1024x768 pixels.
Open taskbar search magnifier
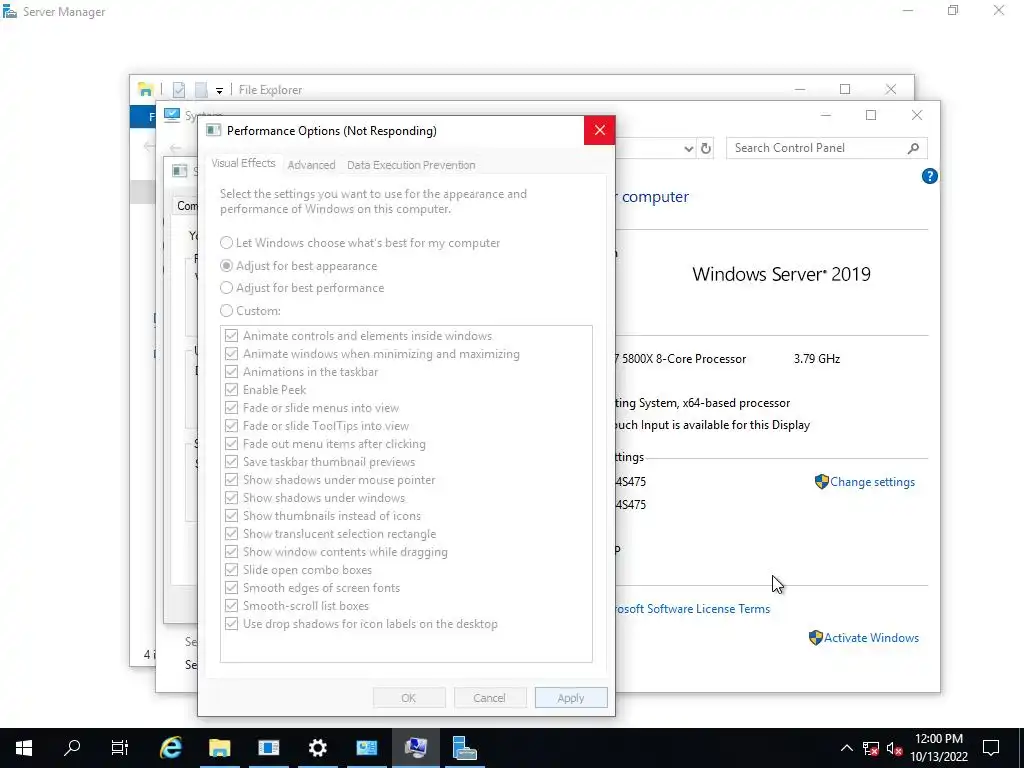[x=72, y=748]
